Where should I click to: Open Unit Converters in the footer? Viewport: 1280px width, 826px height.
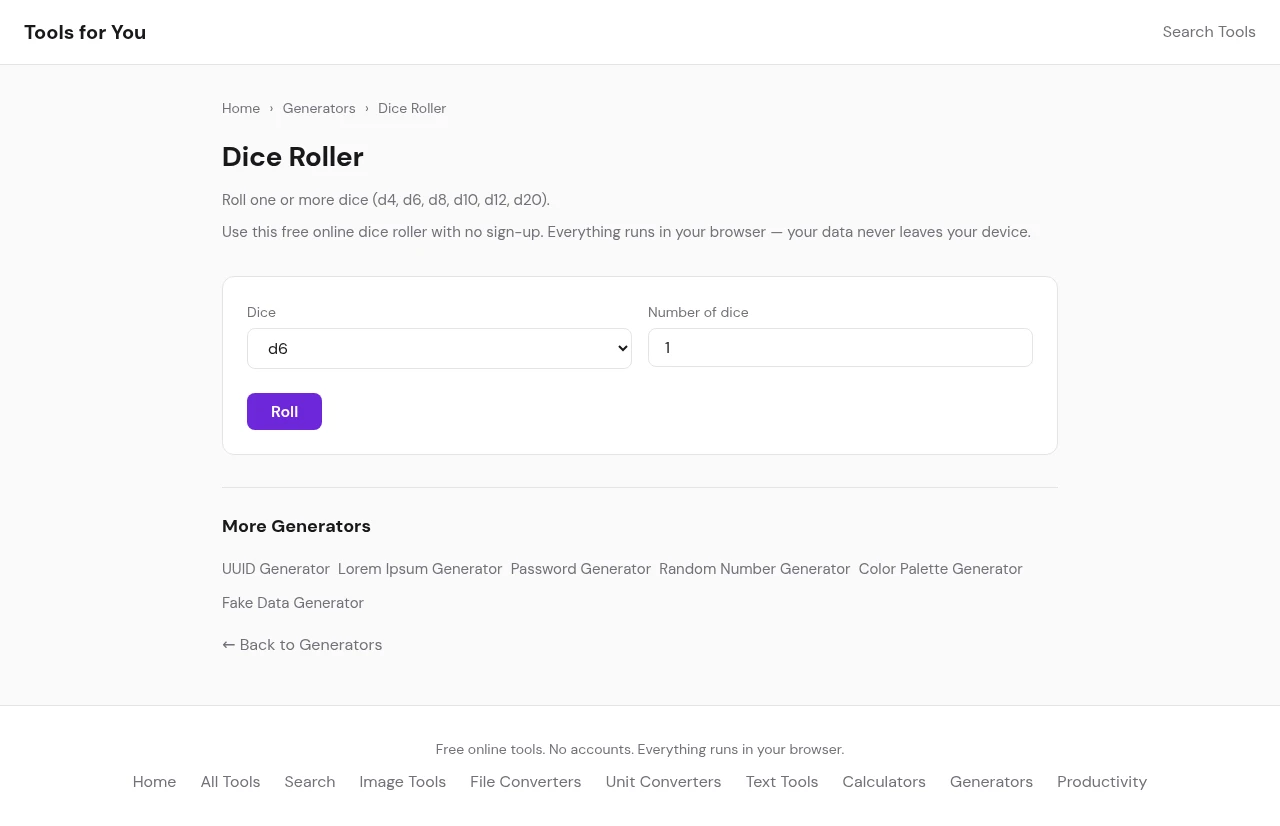tap(663, 782)
